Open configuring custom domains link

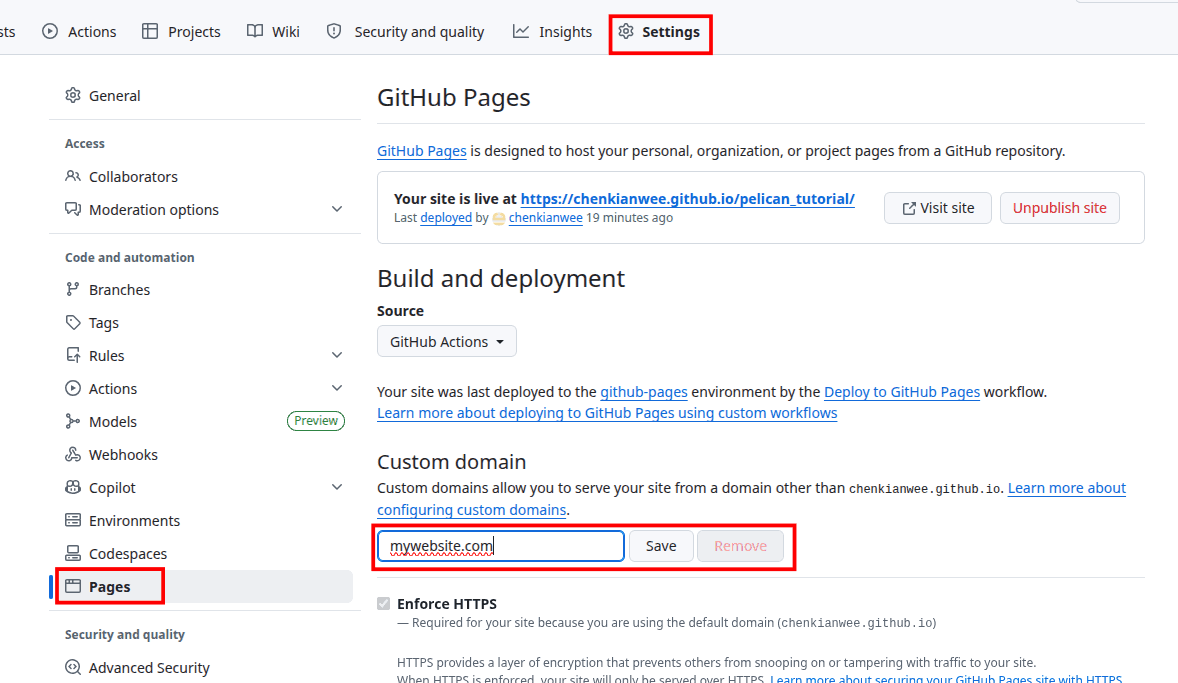[472, 510]
